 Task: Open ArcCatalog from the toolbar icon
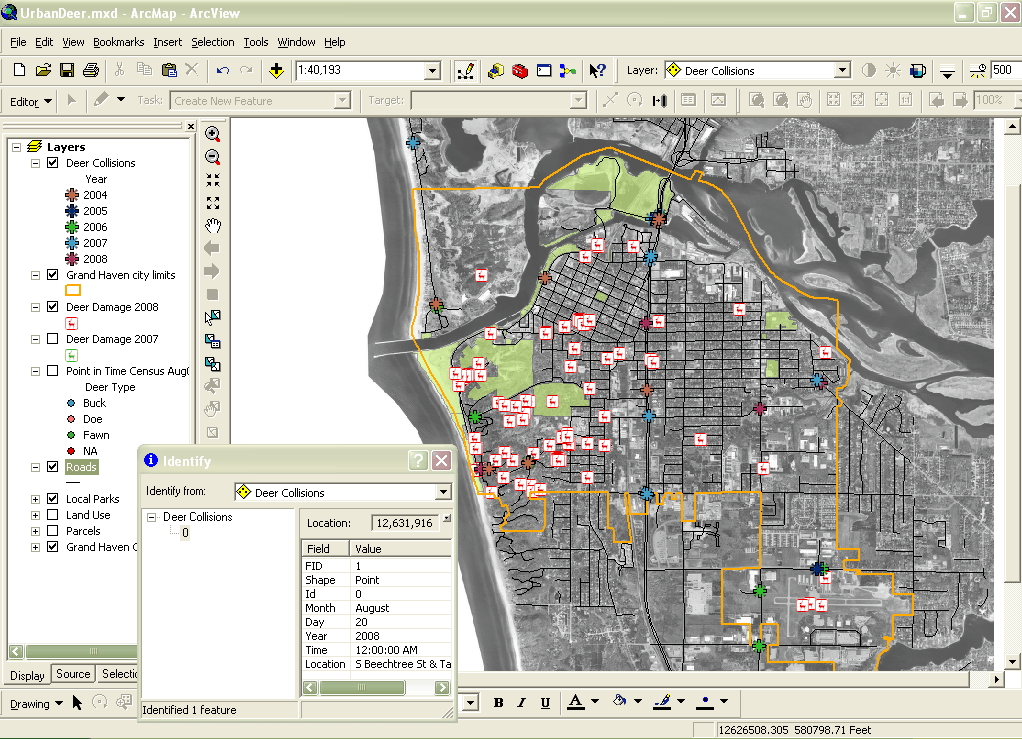pos(496,70)
